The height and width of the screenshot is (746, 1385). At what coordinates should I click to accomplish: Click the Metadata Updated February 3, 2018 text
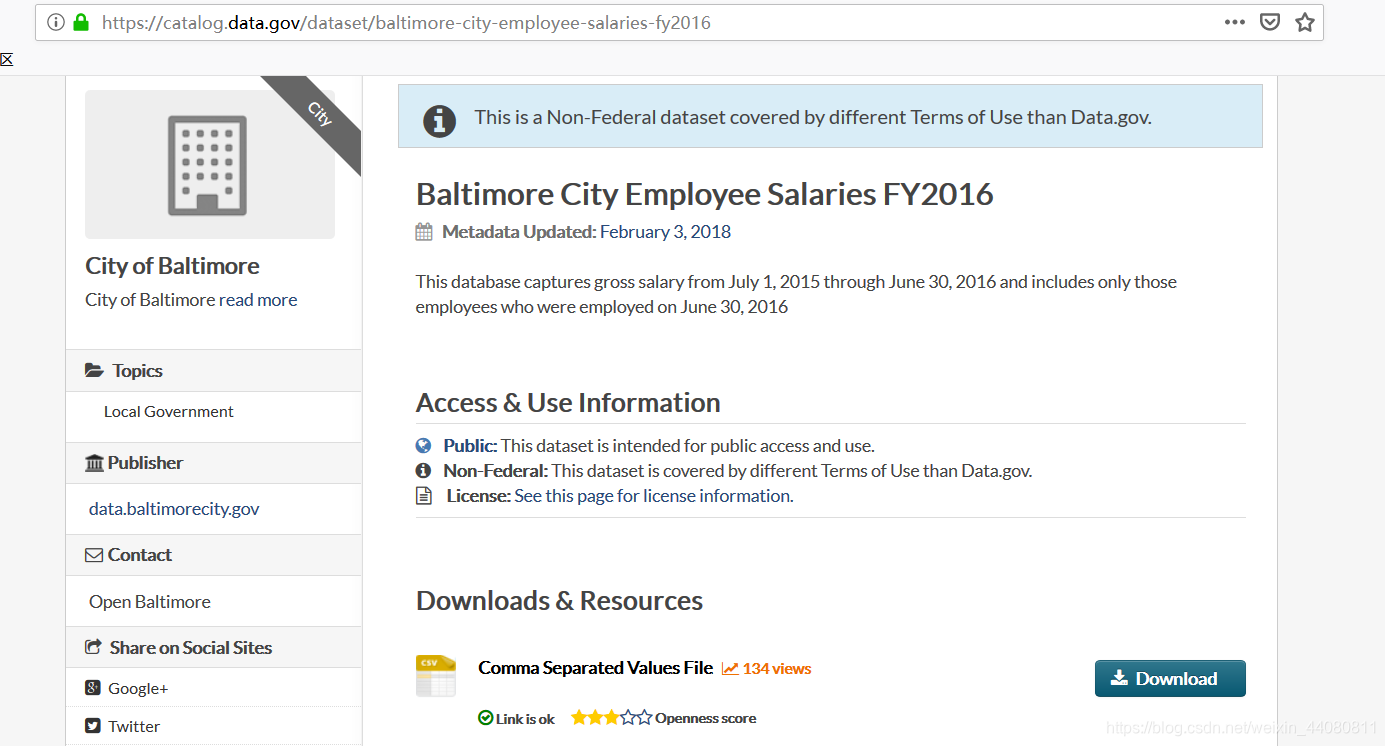point(587,232)
